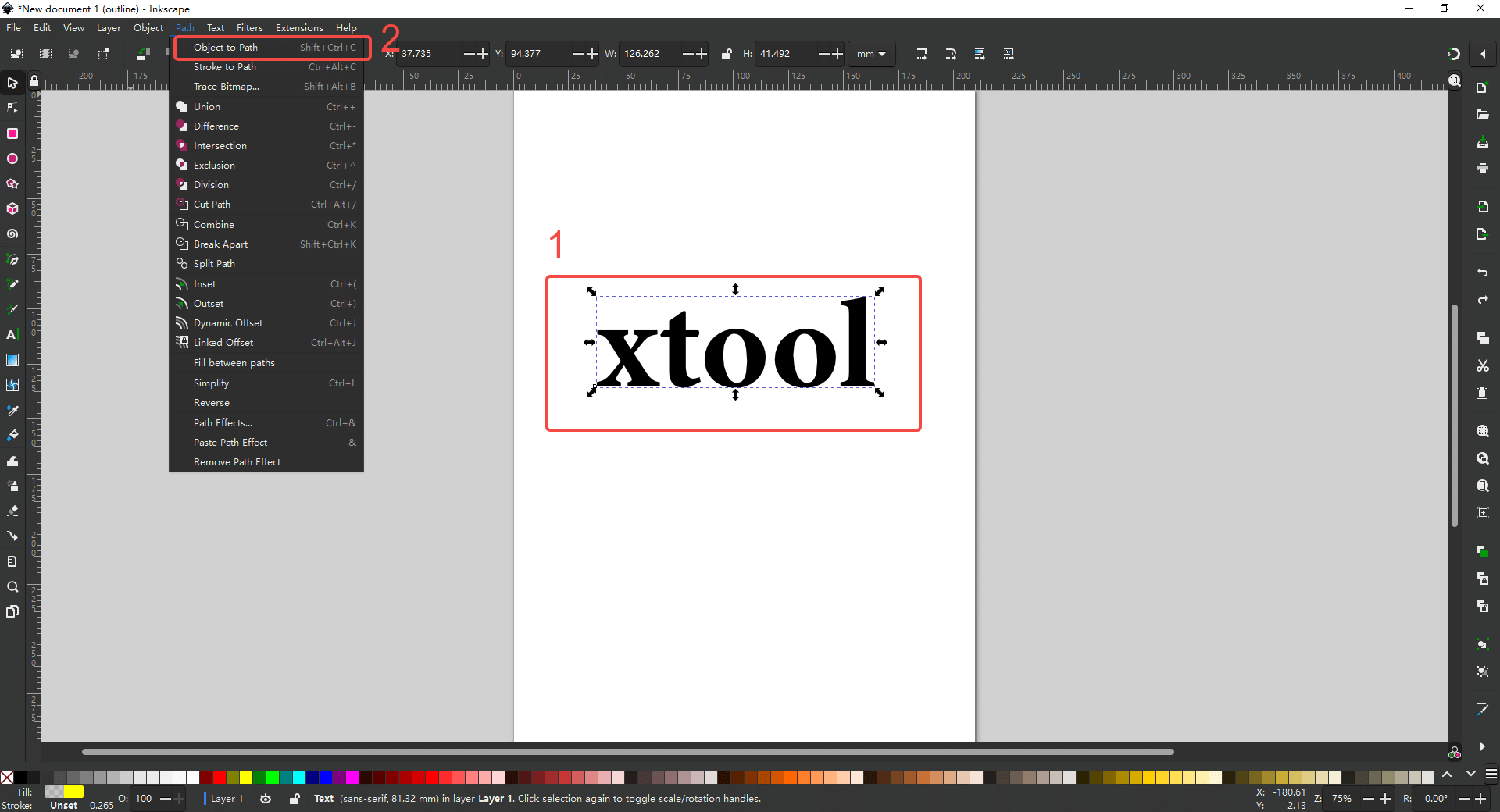
Task: Select the Text tool
Action: 12,335
